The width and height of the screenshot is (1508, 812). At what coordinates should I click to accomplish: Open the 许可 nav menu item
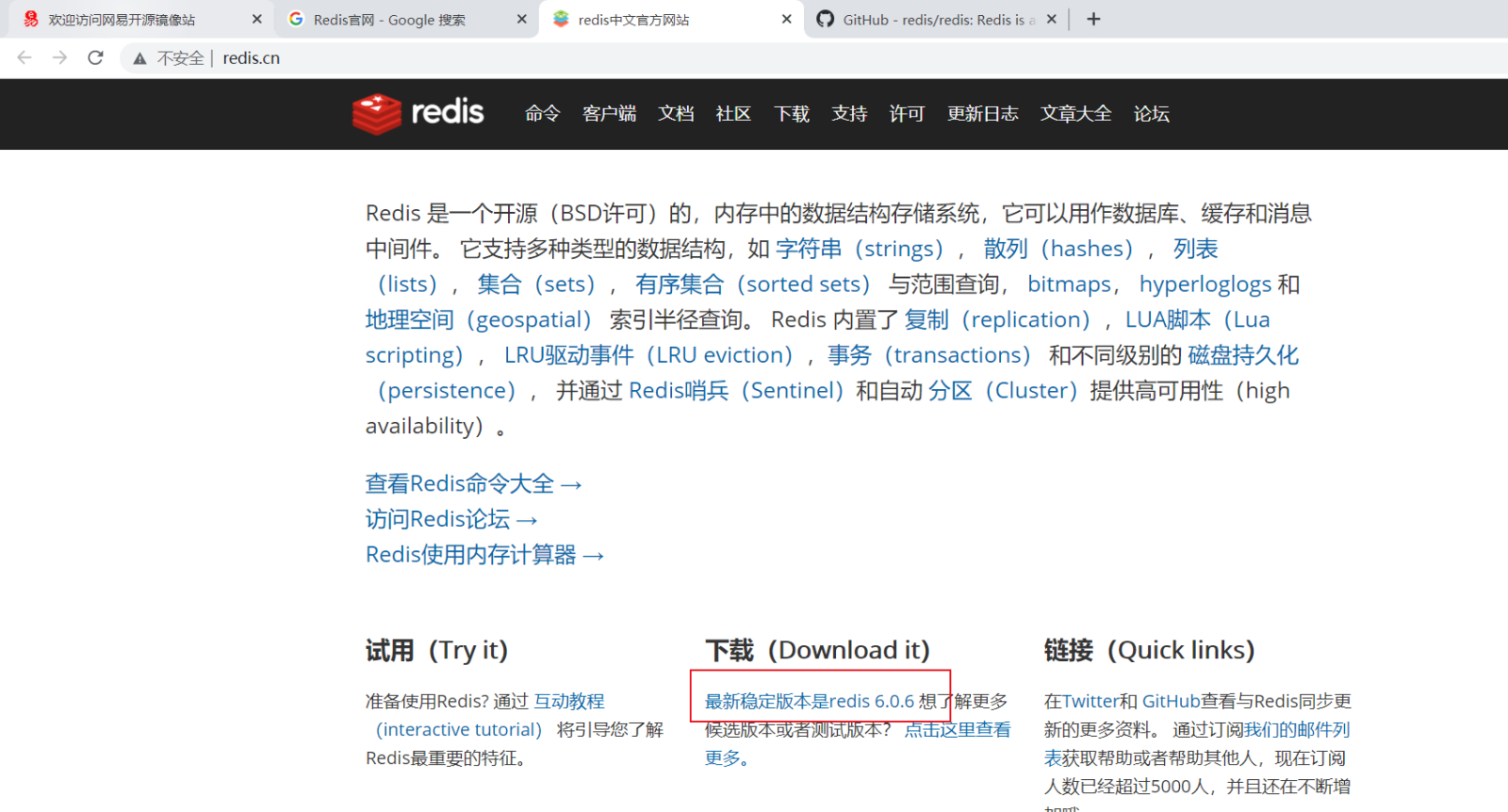(907, 114)
